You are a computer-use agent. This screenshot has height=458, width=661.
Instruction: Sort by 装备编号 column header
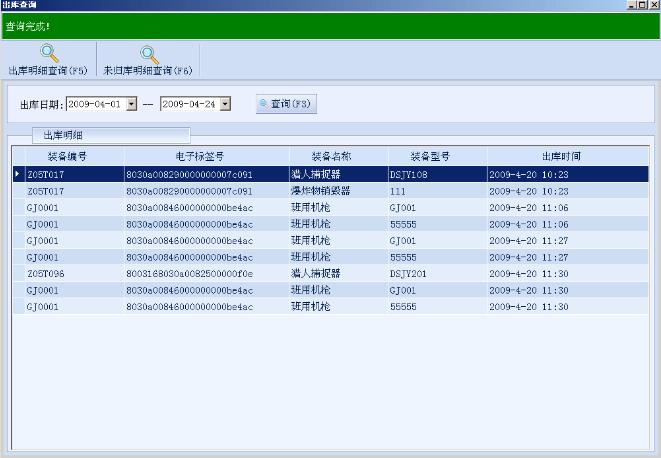coord(67,156)
